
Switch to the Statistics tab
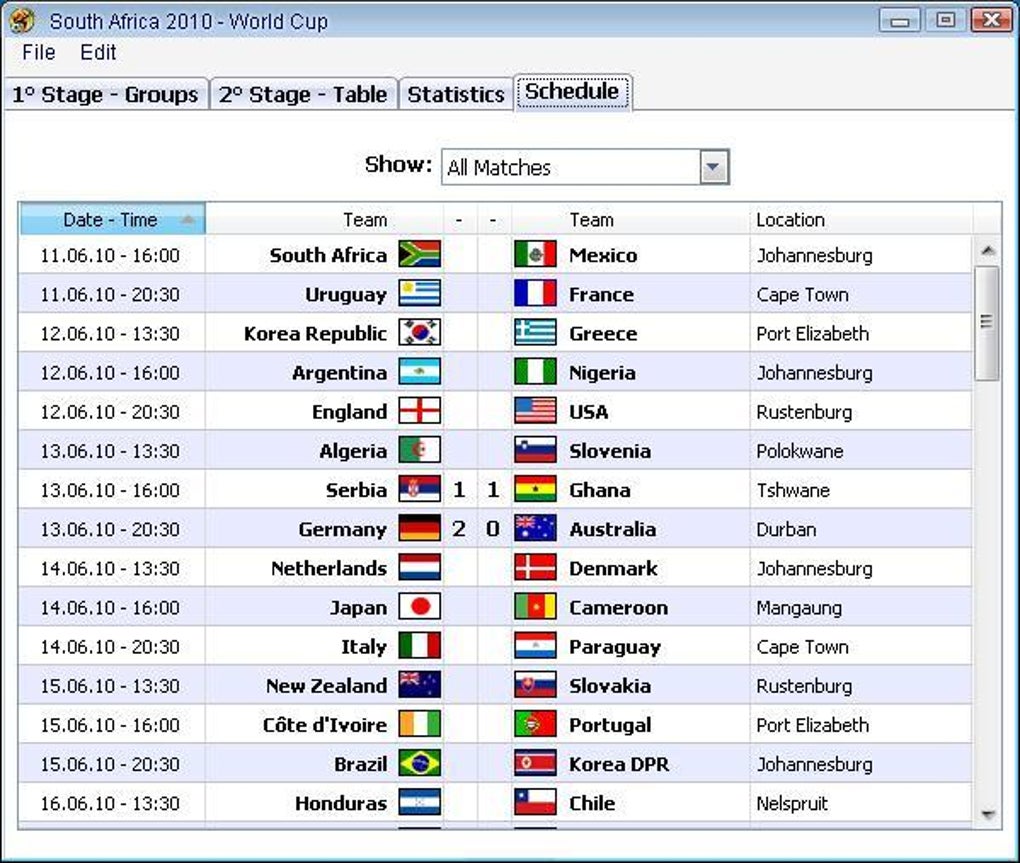(x=455, y=94)
